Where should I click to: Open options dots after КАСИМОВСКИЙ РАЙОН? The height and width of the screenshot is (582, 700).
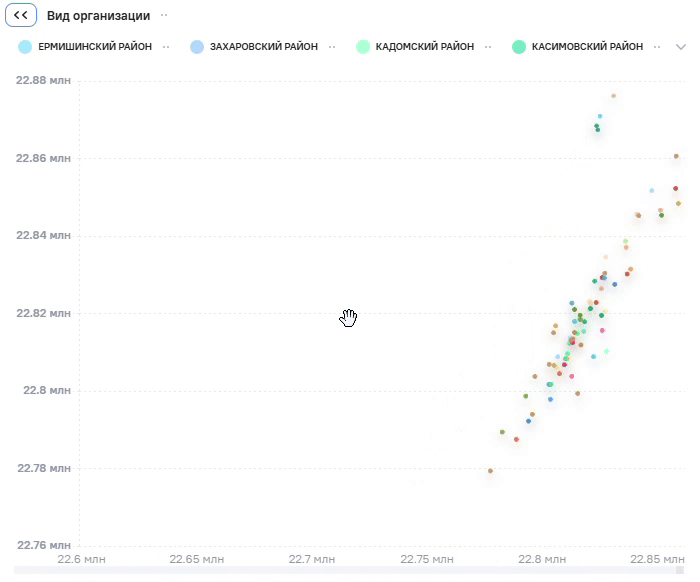[x=657, y=47]
